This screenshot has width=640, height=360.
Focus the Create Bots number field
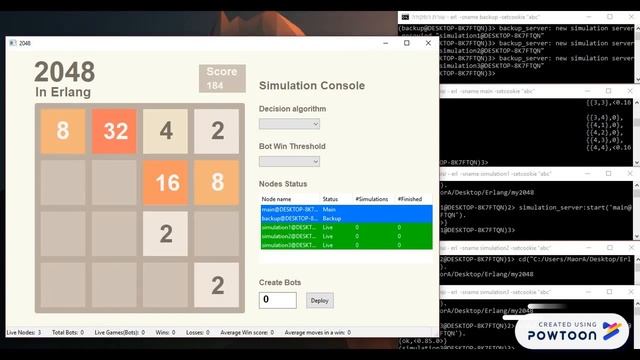278,300
